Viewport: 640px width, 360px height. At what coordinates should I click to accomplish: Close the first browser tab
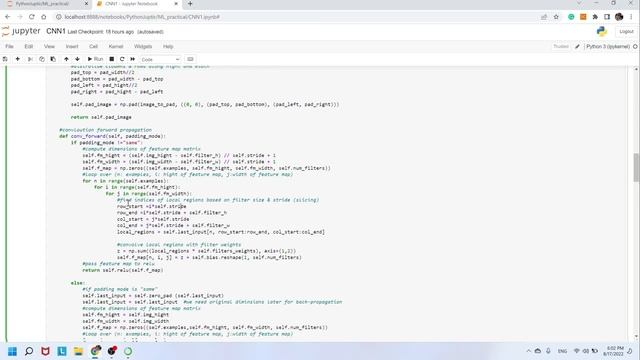click(86, 4)
